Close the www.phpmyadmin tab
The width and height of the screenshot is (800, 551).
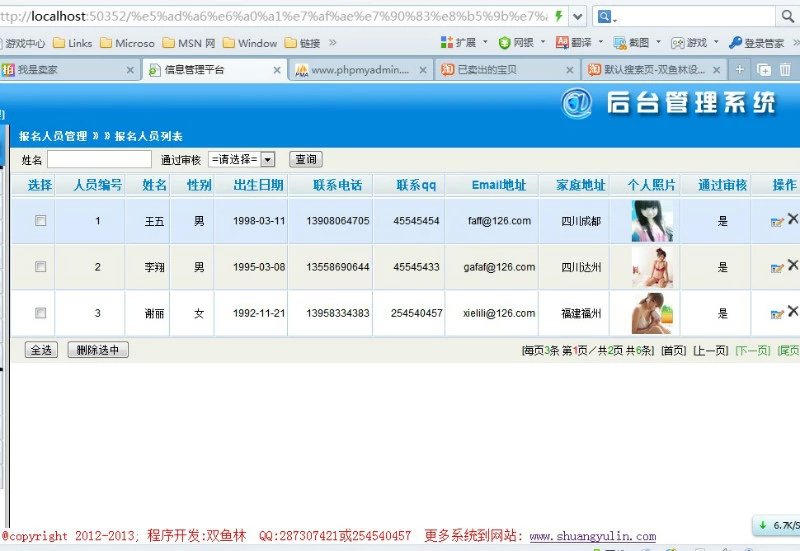423,70
